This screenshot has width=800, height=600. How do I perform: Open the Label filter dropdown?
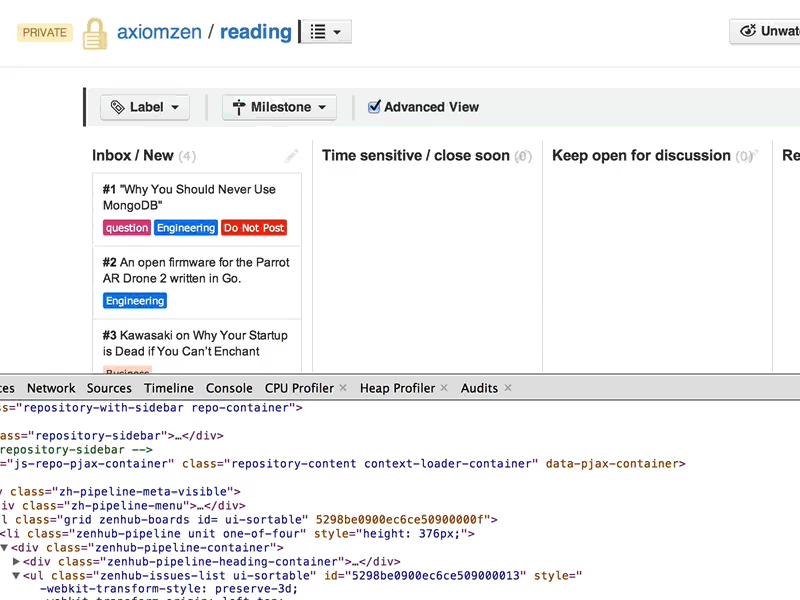144,107
